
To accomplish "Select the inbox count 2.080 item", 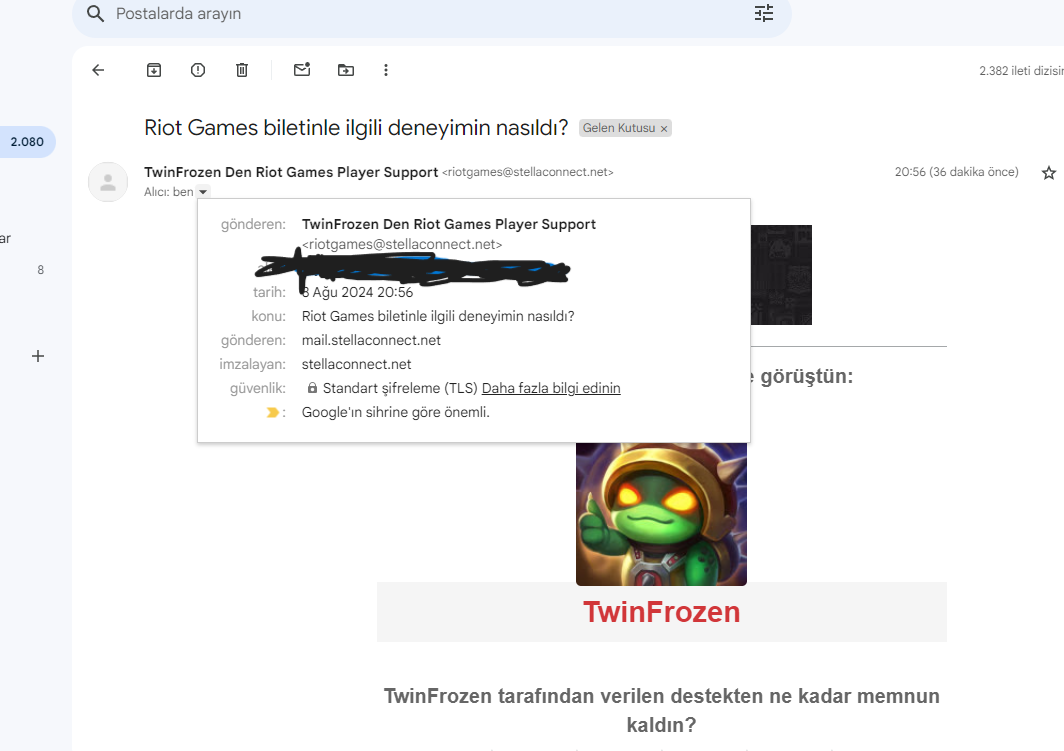I will [x=27, y=142].
